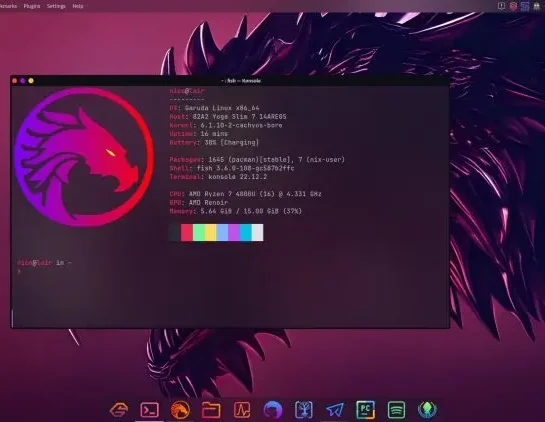Click the Konsole window title bar text
The height and width of the screenshot is (422, 545).
[x=241, y=81]
